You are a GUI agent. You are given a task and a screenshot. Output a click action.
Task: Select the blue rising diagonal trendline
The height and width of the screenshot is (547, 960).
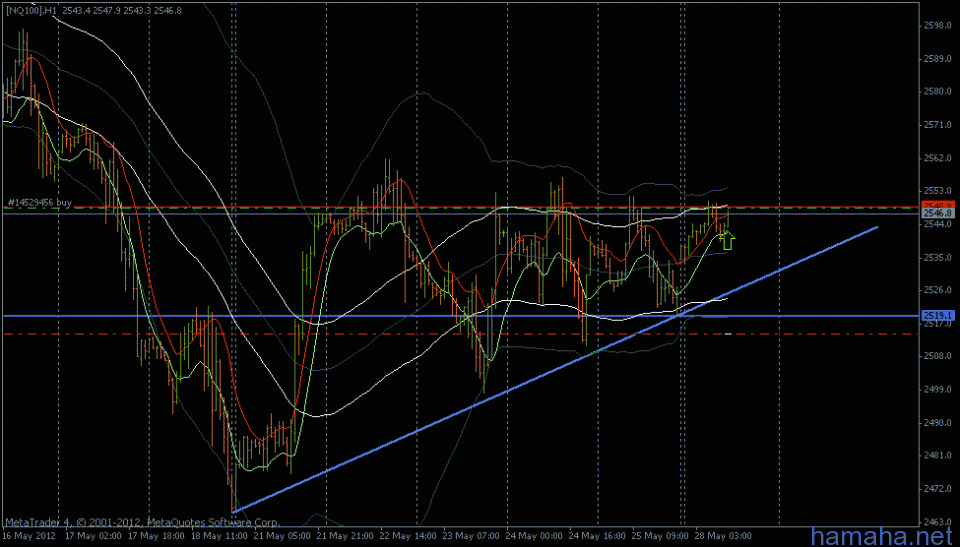point(555,369)
